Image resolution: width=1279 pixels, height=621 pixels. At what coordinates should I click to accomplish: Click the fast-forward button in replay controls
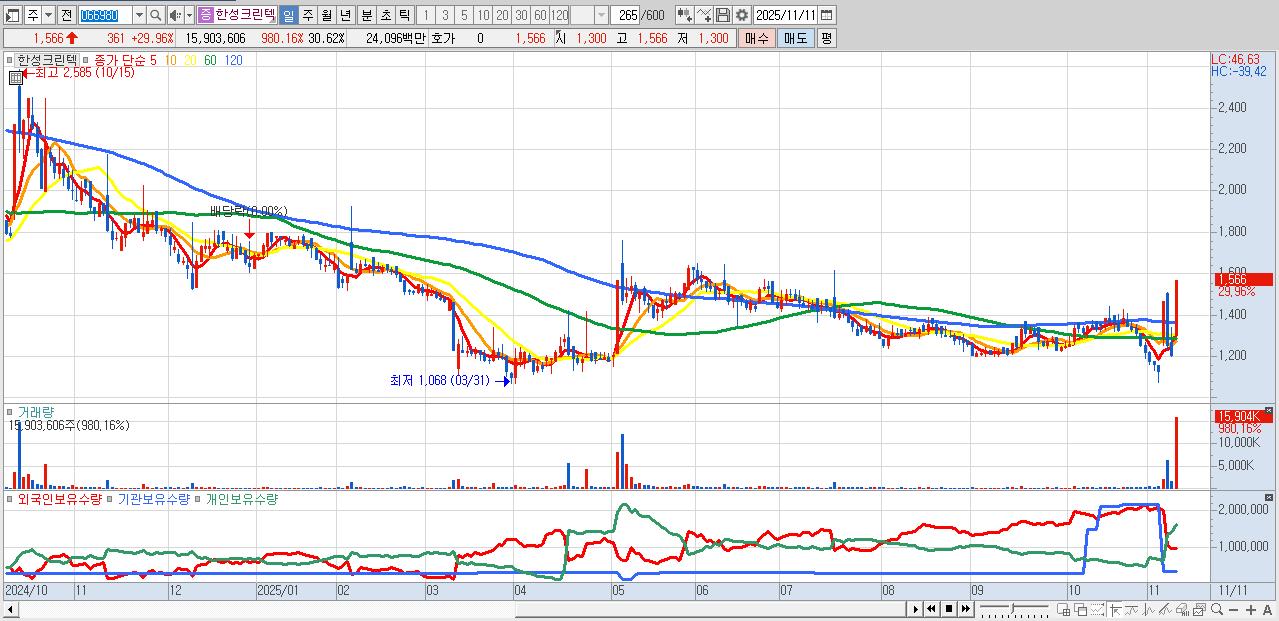[x=966, y=609]
